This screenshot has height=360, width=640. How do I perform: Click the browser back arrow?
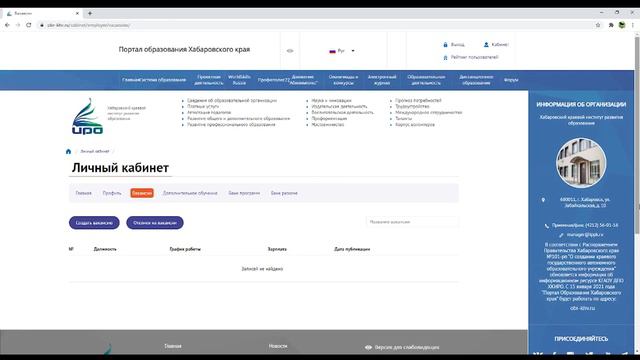7,25
